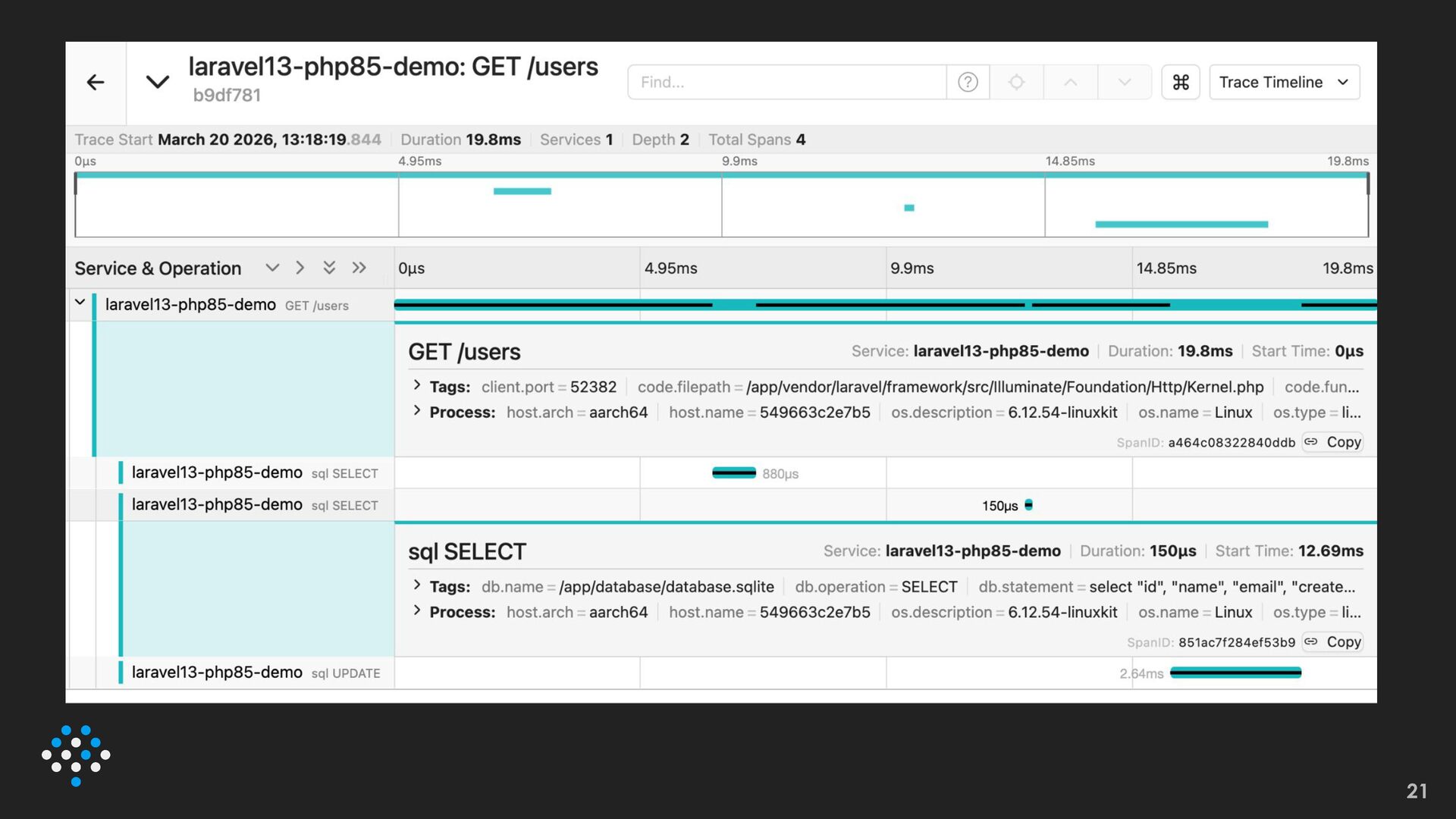Click the focus on search matches target icon

click(x=1016, y=82)
